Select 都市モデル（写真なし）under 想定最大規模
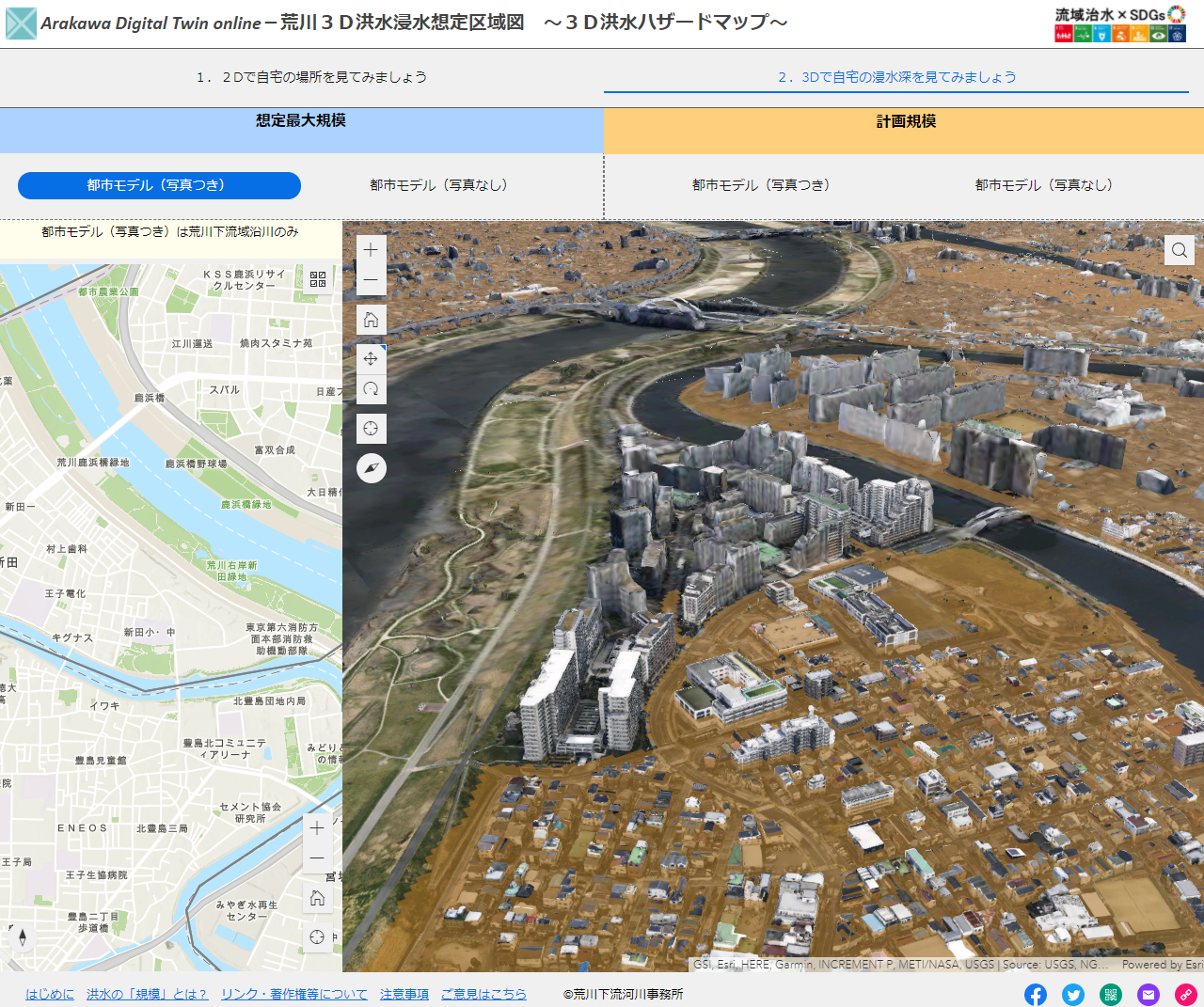The height and width of the screenshot is (1007, 1204). click(x=437, y=185)
